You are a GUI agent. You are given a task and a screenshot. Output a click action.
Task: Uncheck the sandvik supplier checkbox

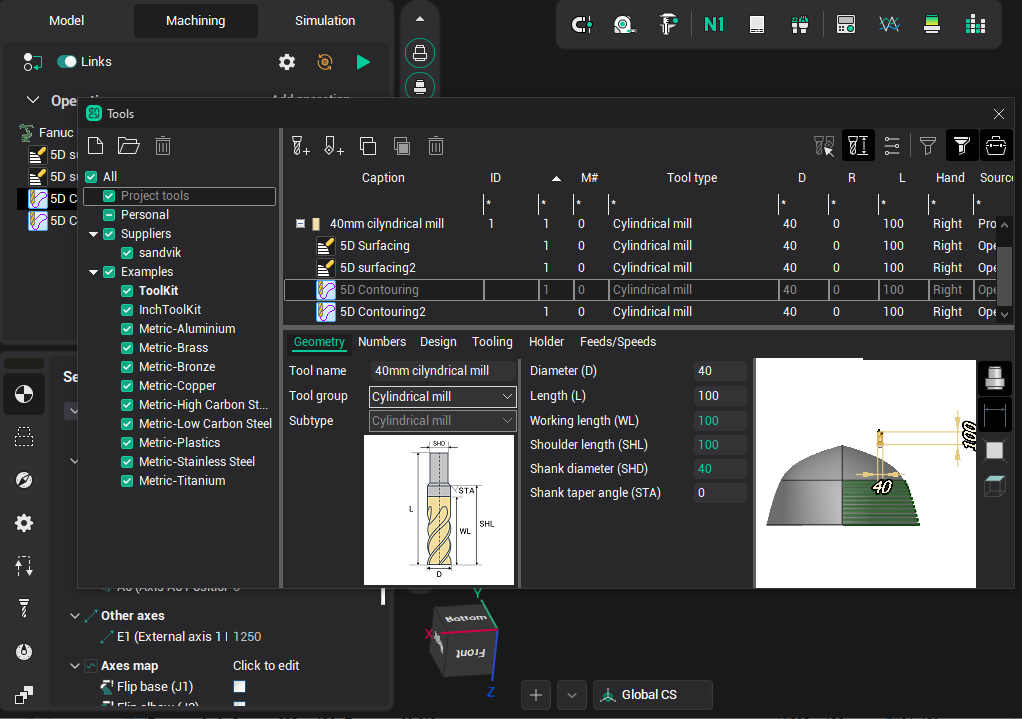pos(127,253)
